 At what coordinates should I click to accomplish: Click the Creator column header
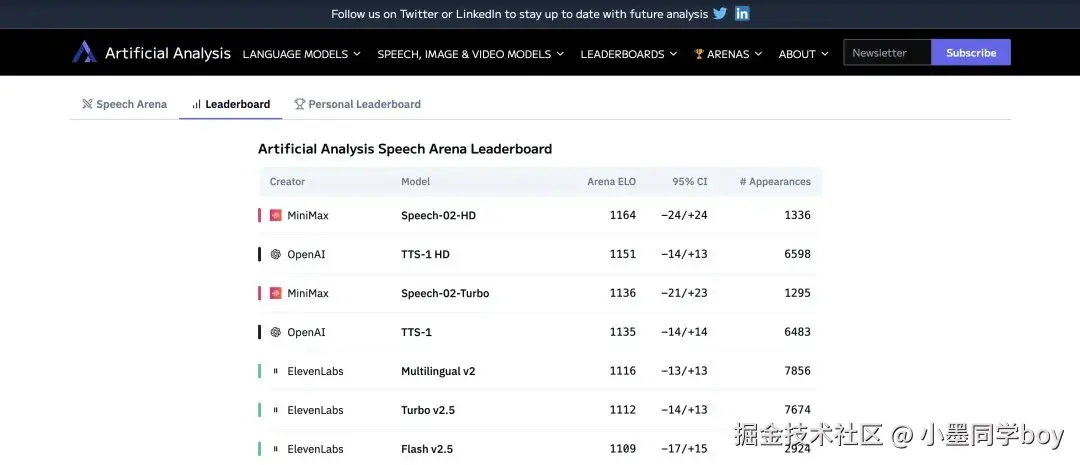(x=287, y=182)
